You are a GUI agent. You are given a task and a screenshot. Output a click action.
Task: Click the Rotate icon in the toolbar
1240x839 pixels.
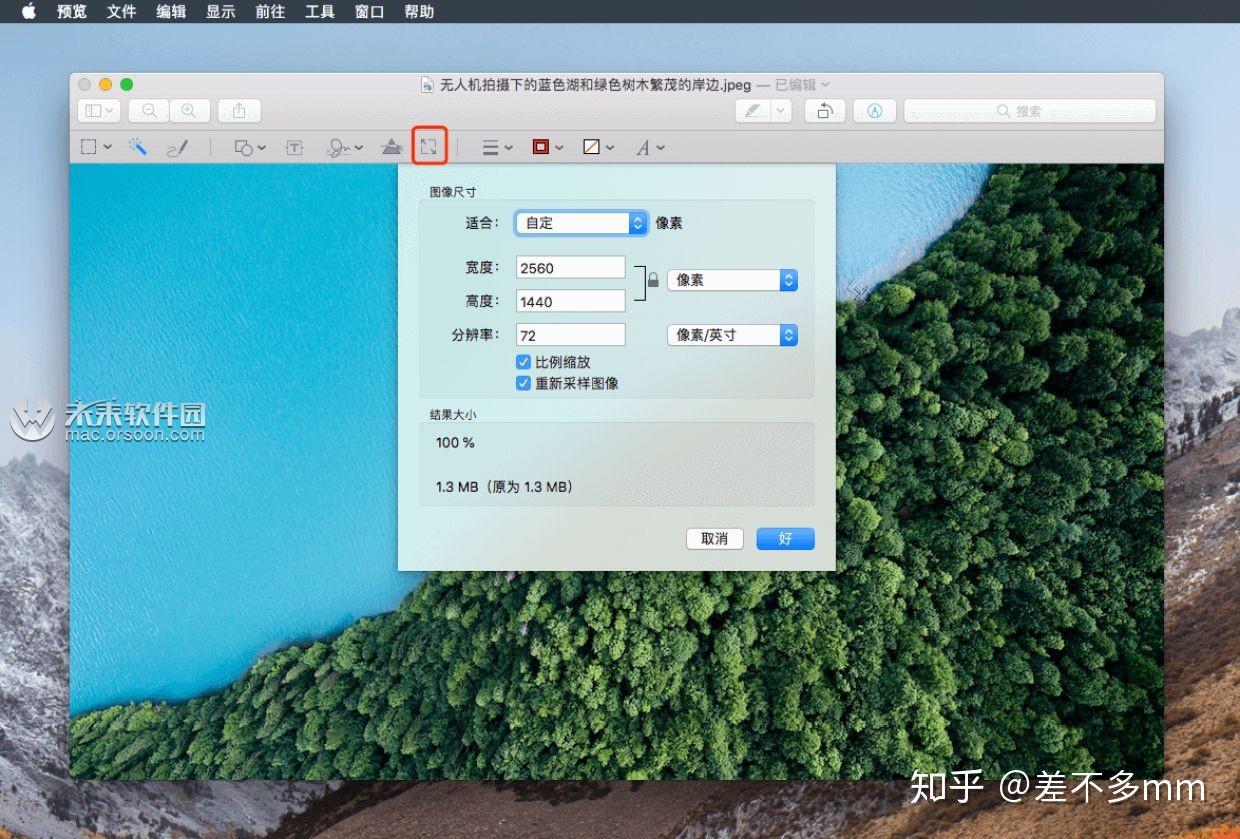(x=825, y=110)
